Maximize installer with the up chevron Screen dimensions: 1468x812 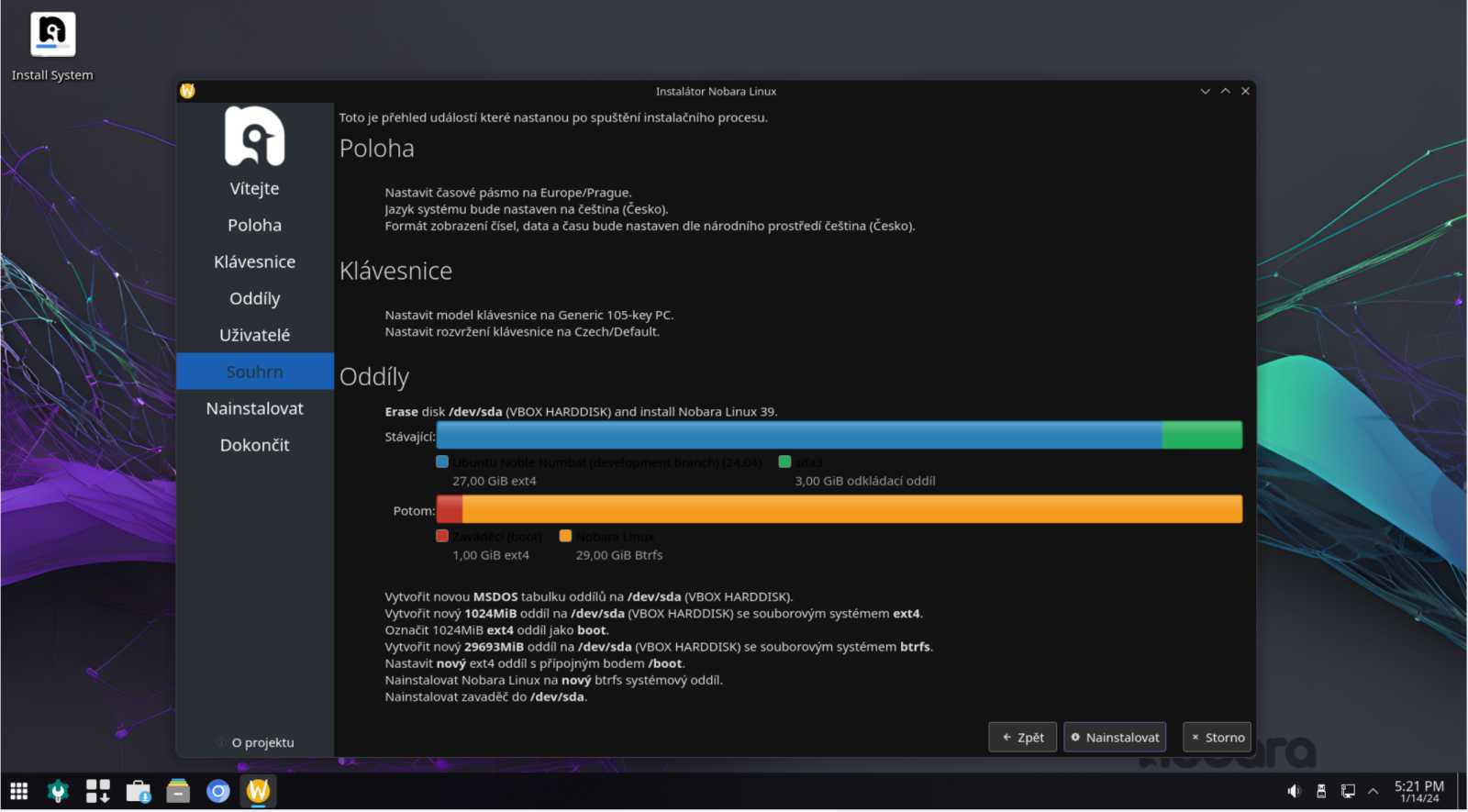tap(1226, 91)
